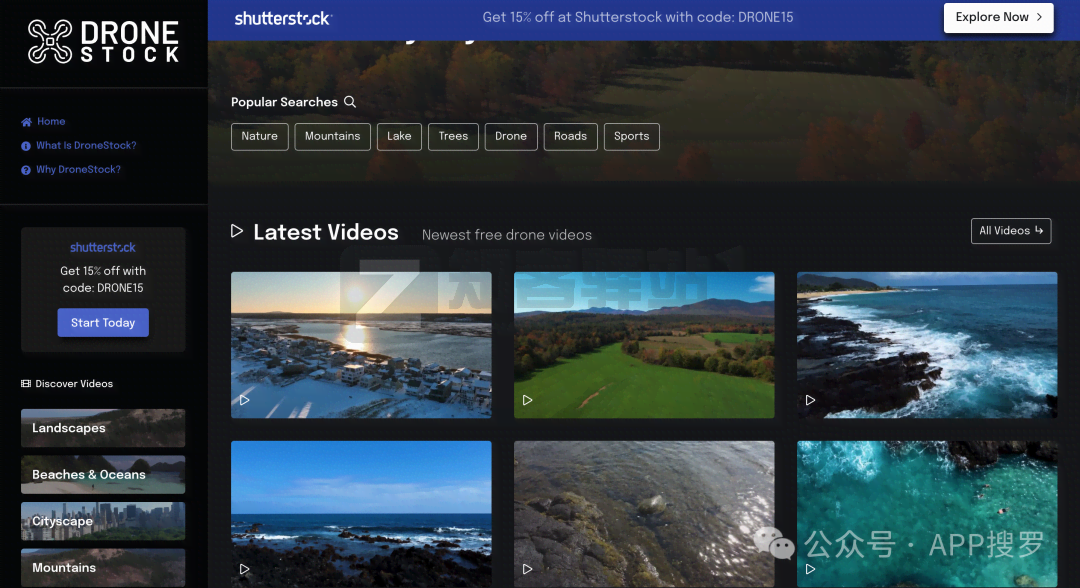Click the Home house icon in sidebar
The image size is (1080, 588).
coord(26,122)
